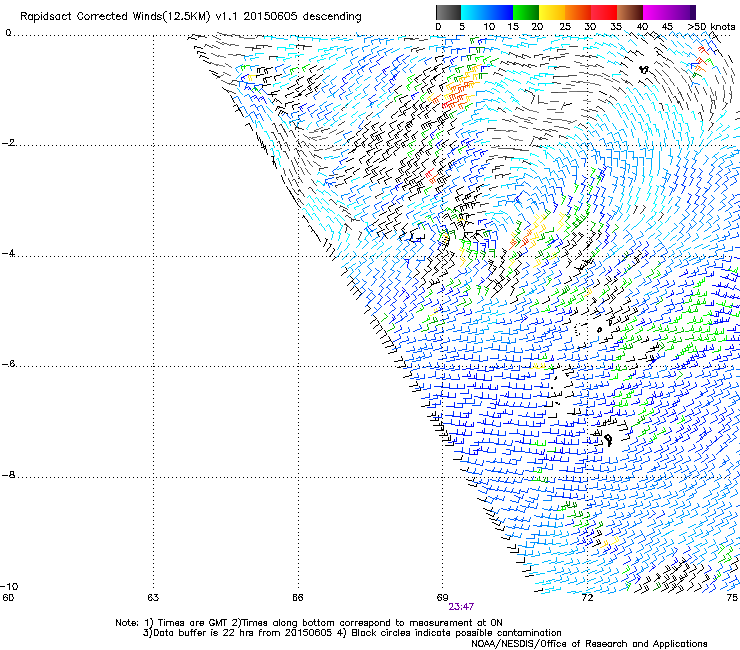The image size is (740, 650).
Task: Click the longitude axis label '66'
Action: click(x=297, y=598)
